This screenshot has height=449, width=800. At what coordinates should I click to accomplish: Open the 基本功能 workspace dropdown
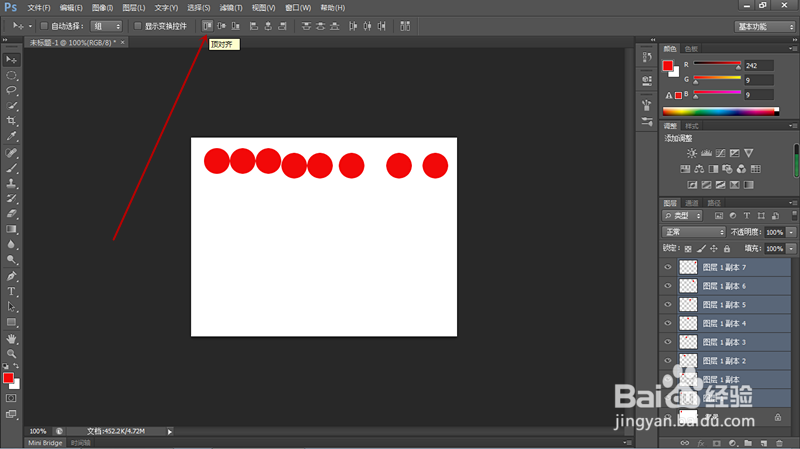click(765, 27)
